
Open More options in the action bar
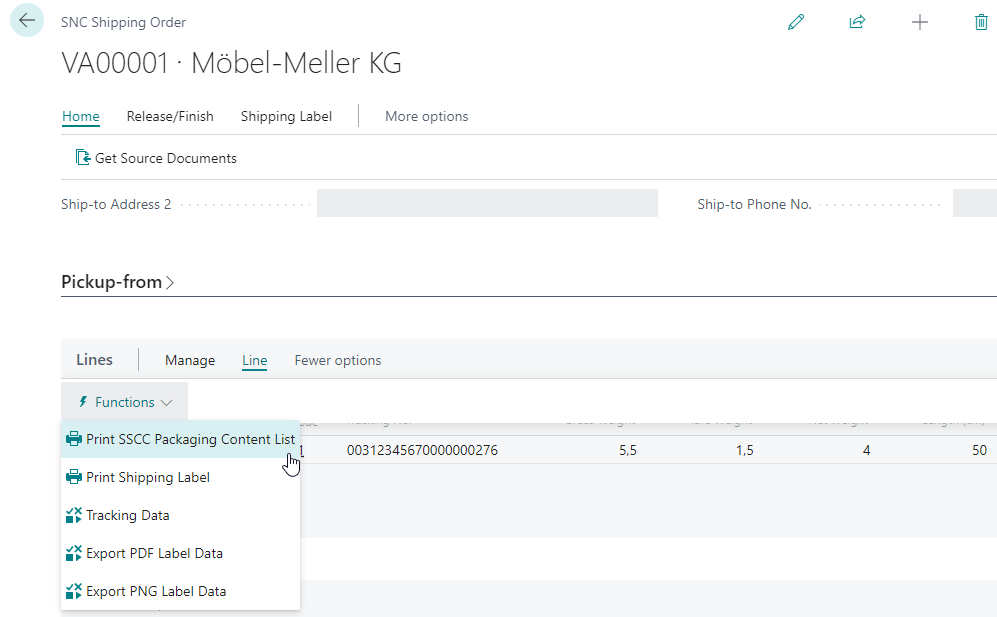point(426,116)
